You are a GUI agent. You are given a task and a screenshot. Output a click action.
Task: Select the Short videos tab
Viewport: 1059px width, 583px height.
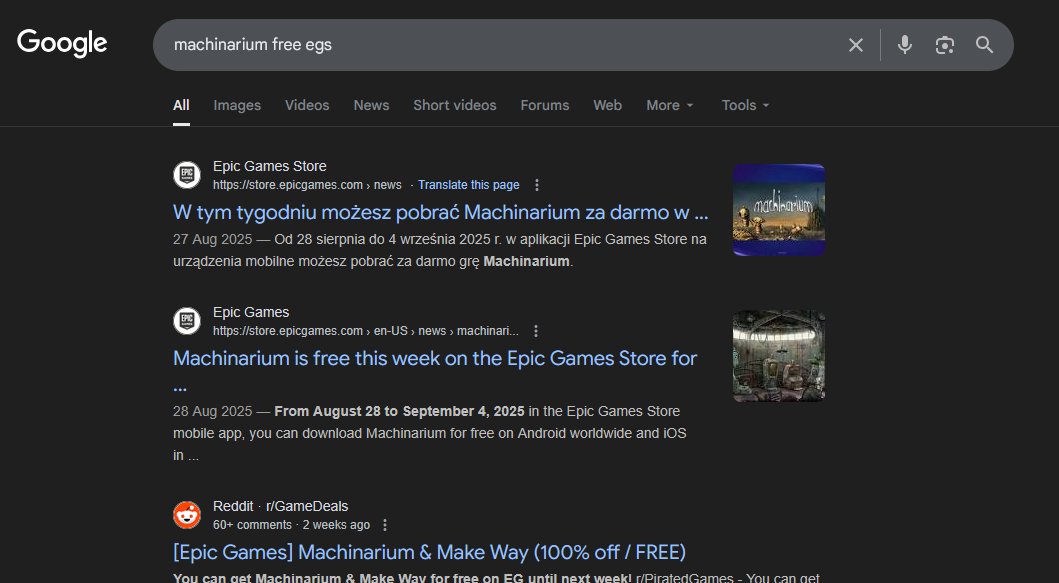coord(454,105)
